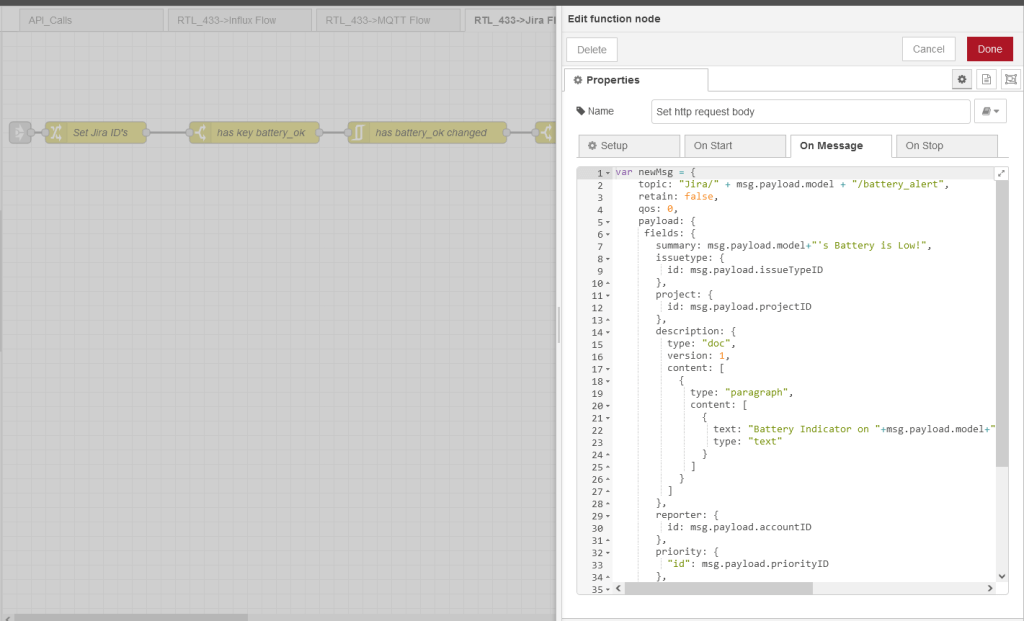1024x621 pixels.
Task: Open the API_Calls flow tab
Action: point(90,20)
